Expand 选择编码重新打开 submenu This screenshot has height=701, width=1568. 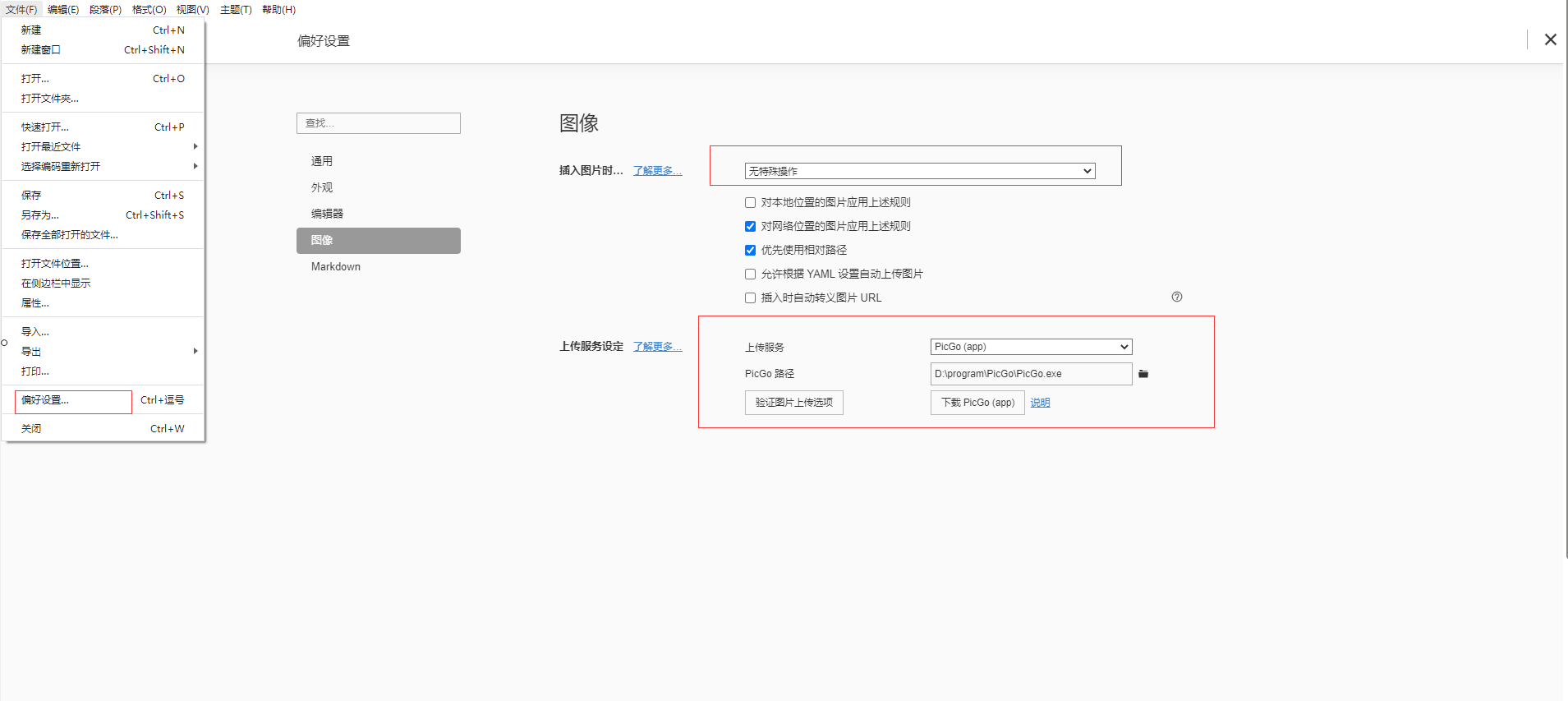[103, 166]
